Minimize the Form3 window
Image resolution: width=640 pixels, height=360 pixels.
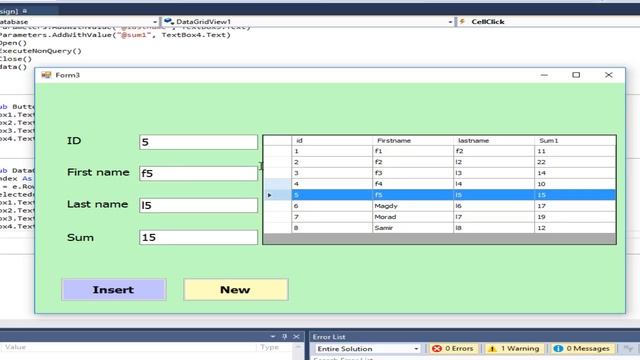pos(544,75)
